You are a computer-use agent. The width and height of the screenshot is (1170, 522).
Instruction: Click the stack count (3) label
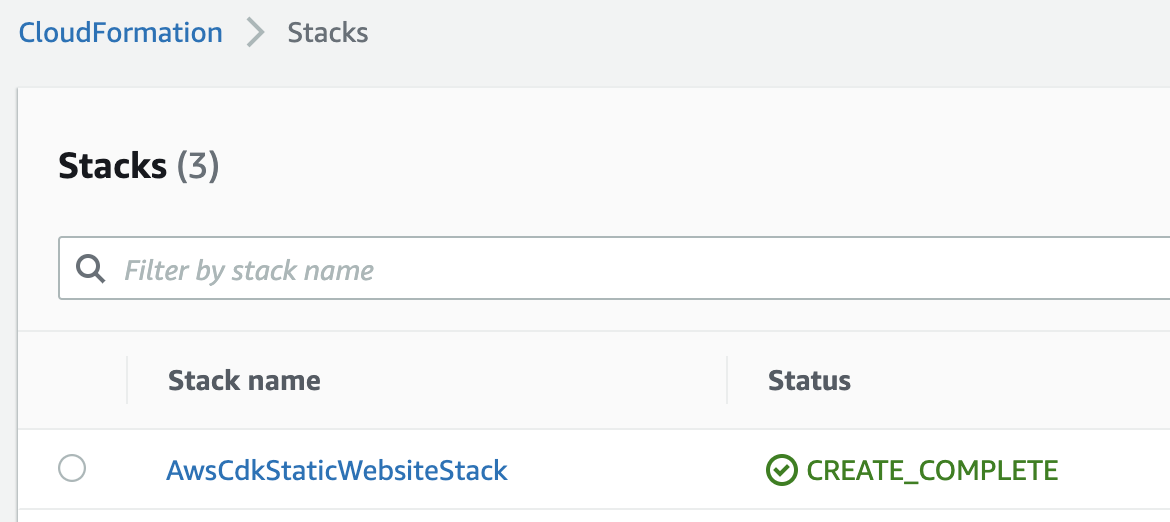click(198, 166)
